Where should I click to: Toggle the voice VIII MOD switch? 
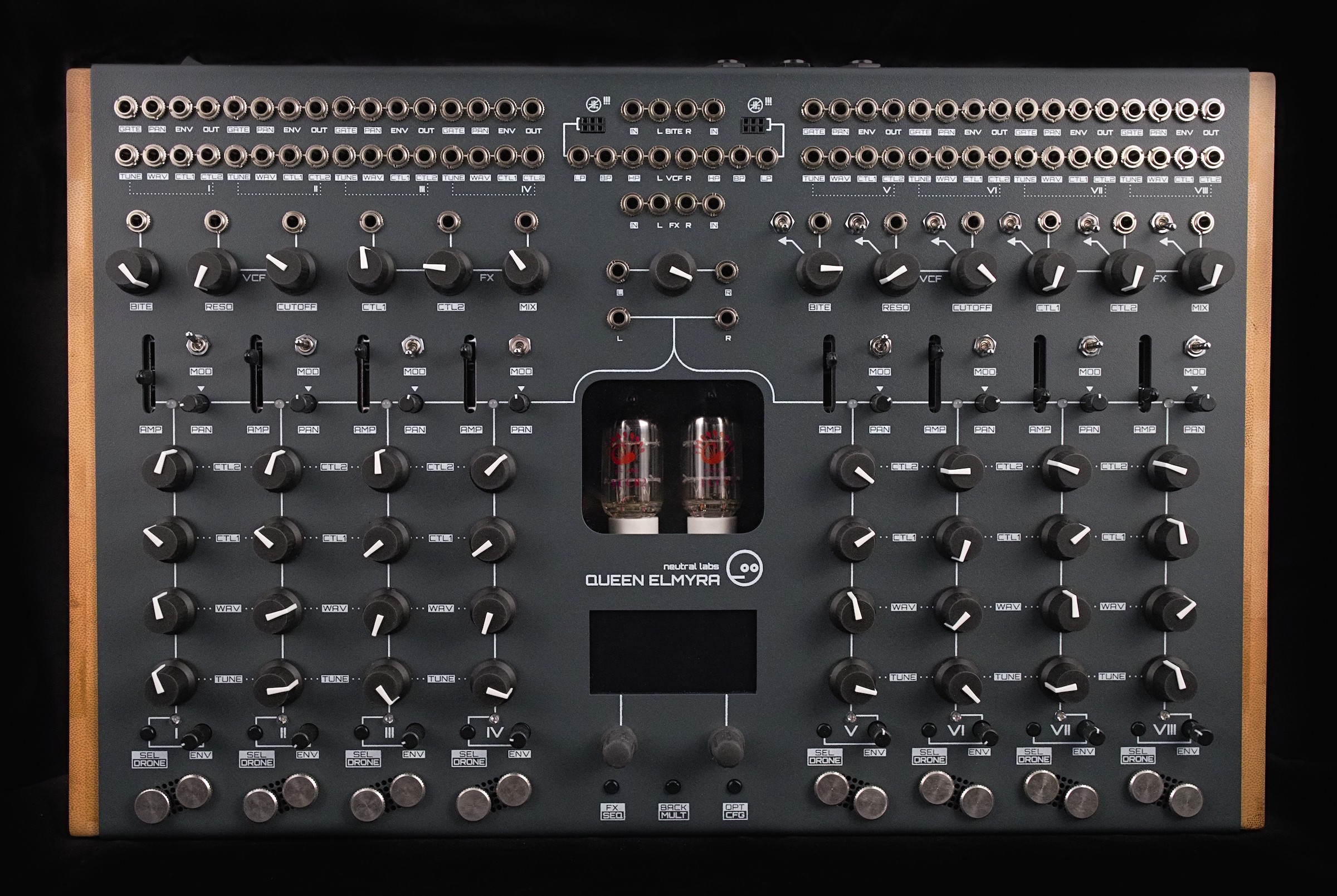(x=1196, y=346)
